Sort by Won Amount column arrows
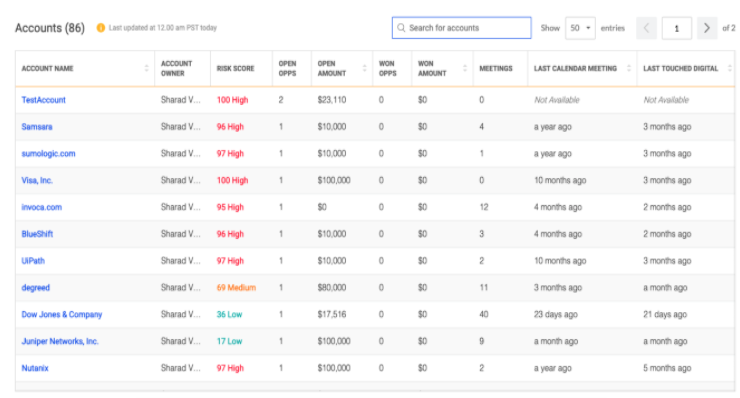 point(465,68)
